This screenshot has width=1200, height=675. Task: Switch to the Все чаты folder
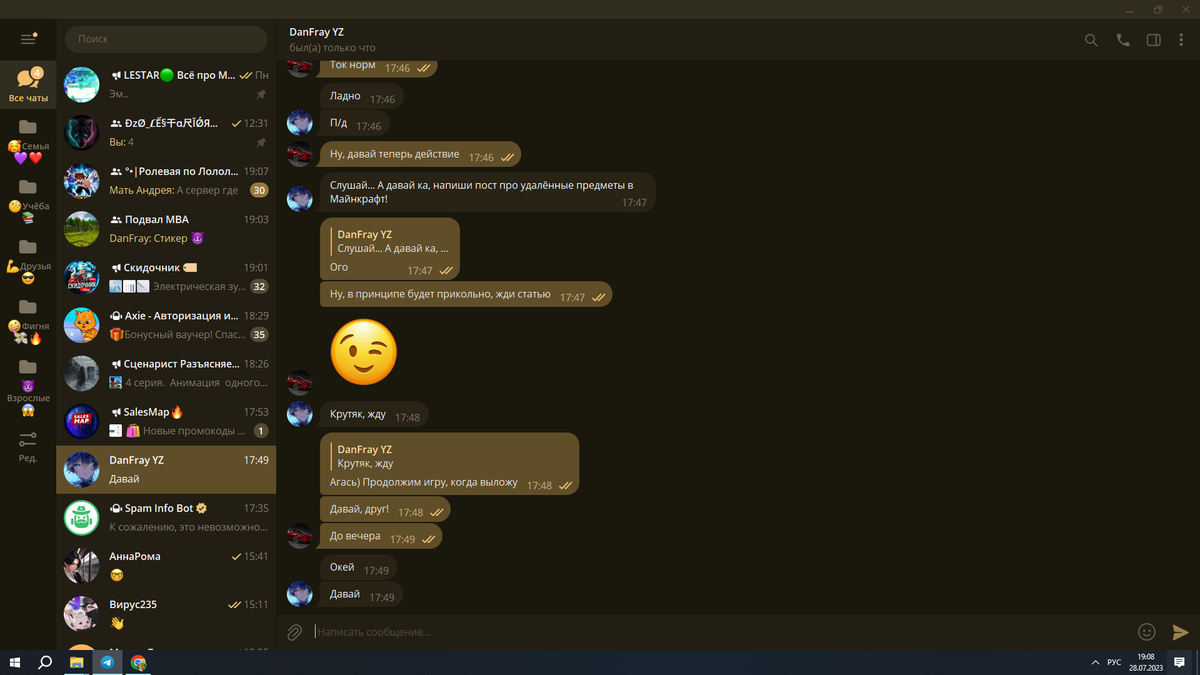pyautogui.click(x=28, y=86)
